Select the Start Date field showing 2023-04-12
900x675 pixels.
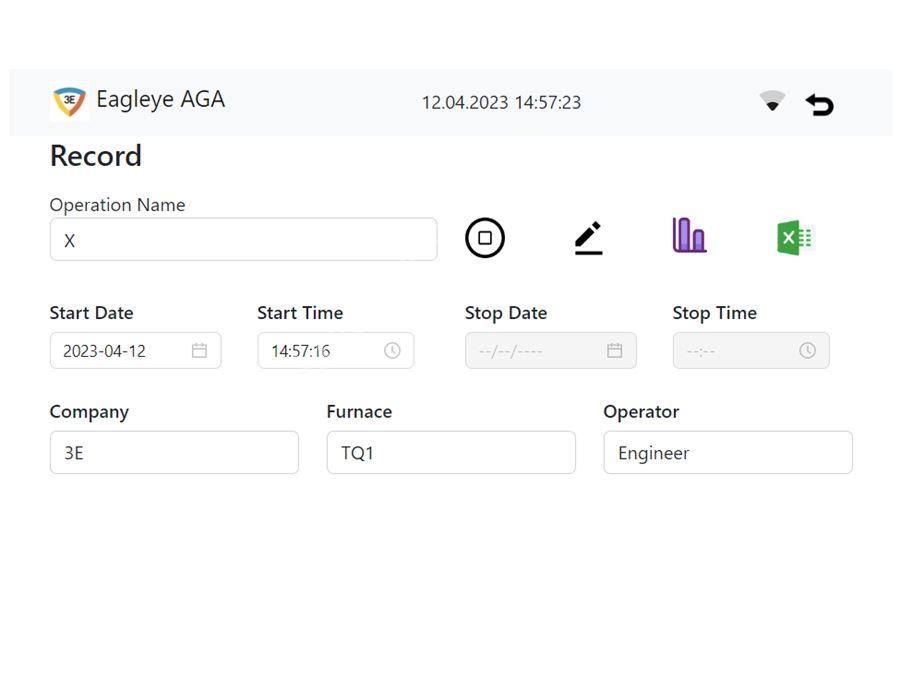tap(115, 351)
